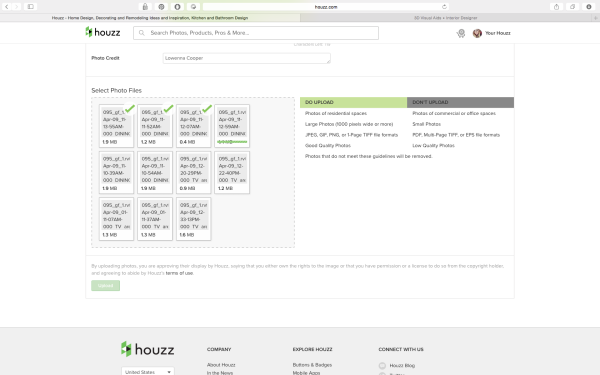Open the terms of use link
This screenshot has width=600, height=375.
[179, 273]
